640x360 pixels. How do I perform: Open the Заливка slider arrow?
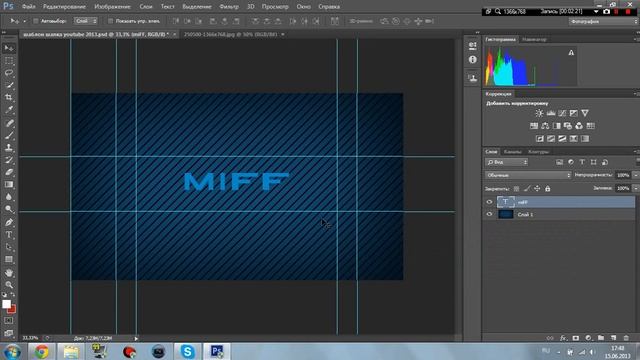(x=636, y=188)
